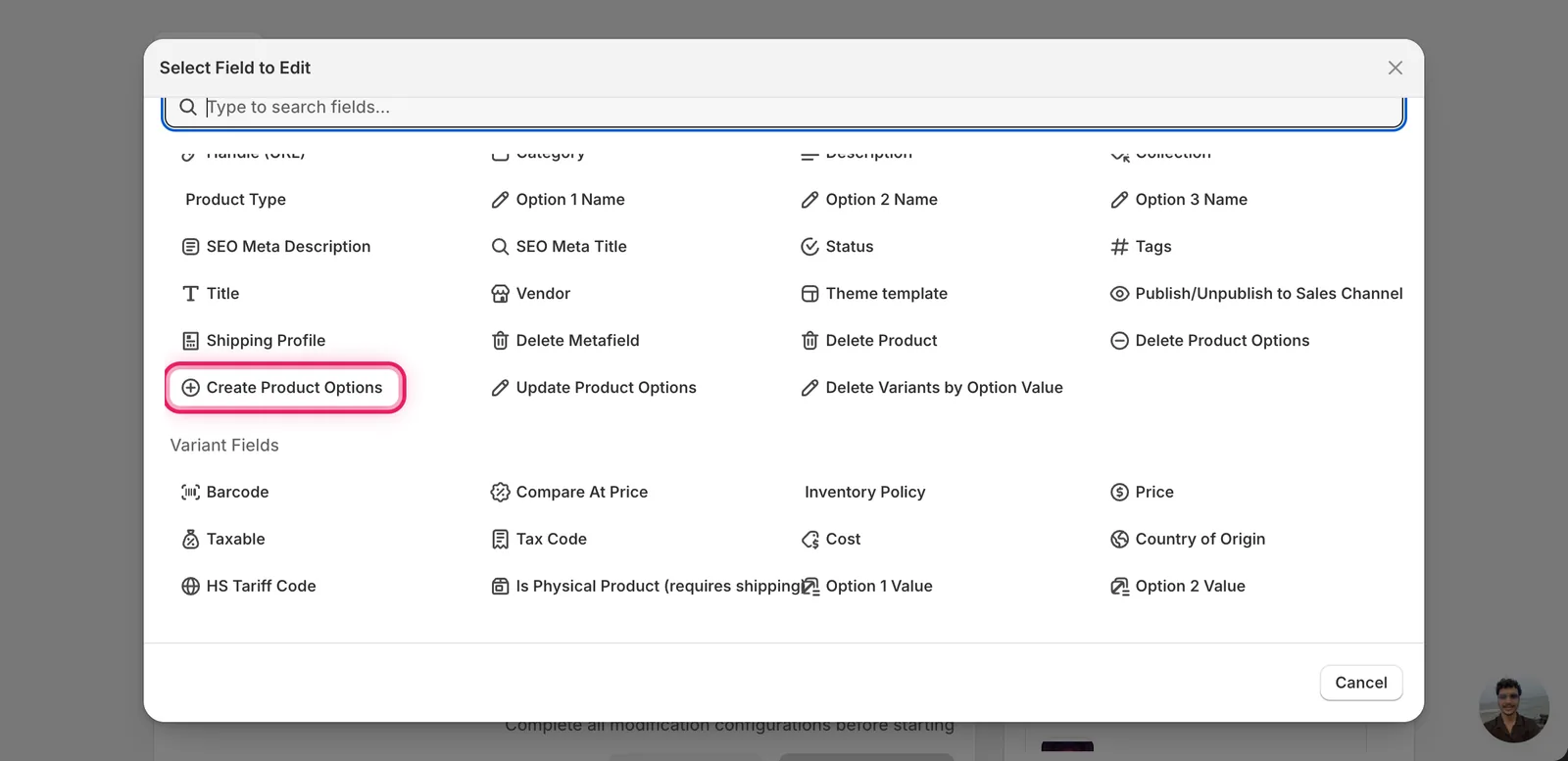Click the plus circle icon for Create Product Options

pyautogui.click(x=190, y=388)
